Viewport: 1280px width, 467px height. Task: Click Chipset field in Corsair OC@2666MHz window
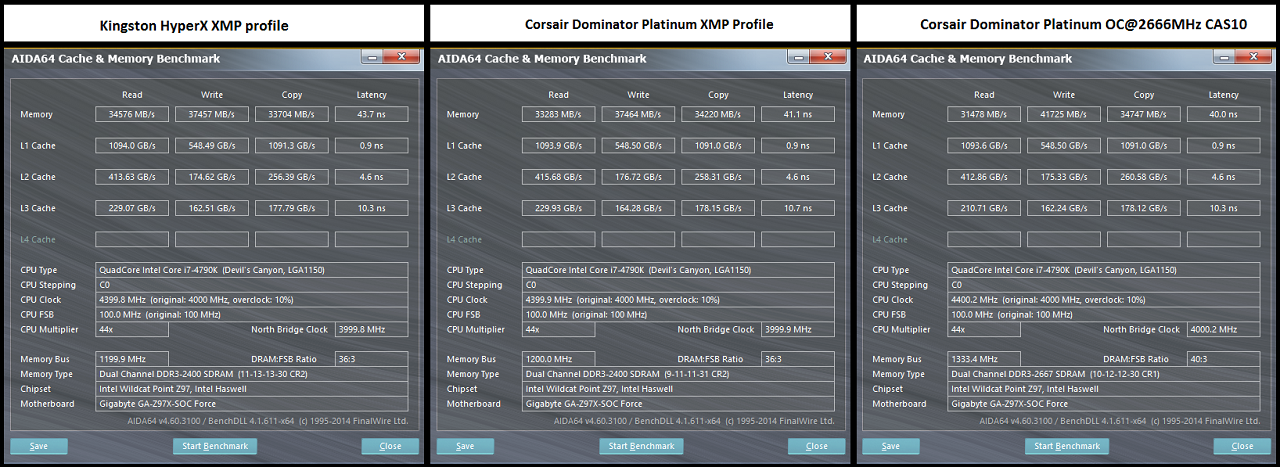point(1104,389)
